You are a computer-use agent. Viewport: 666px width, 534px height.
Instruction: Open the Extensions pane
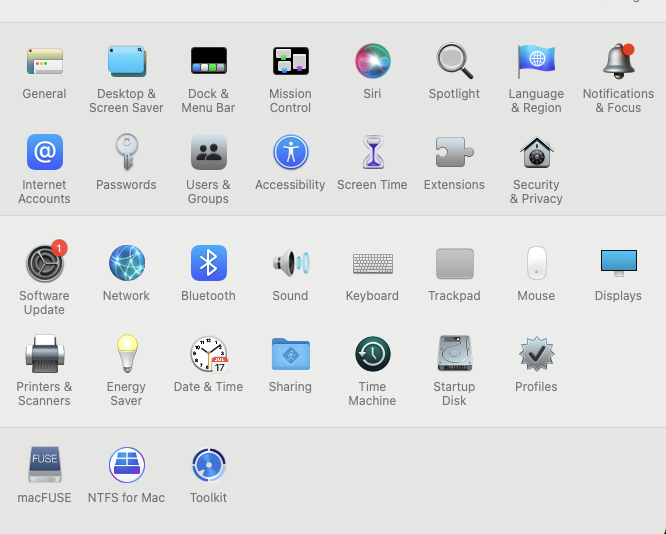(454, 152)
